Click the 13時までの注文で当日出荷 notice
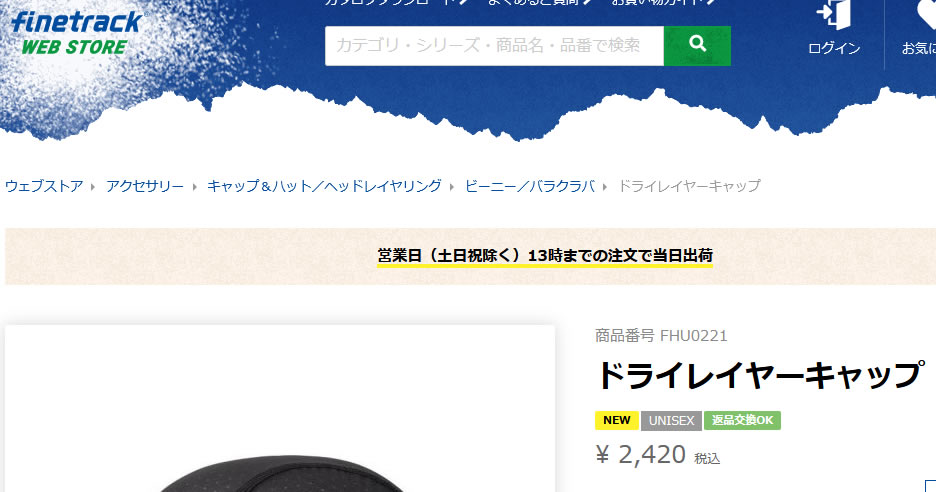Screen dimensions: 936x492 tap(545, 256)
